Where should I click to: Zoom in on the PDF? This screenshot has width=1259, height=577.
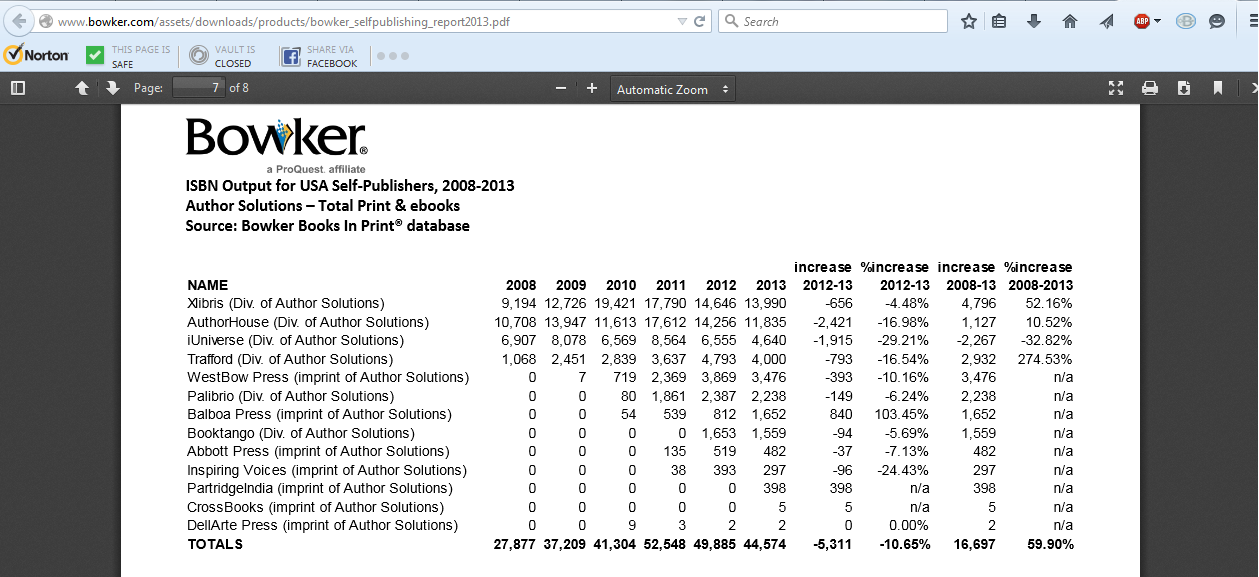click(x=592, y=88)
